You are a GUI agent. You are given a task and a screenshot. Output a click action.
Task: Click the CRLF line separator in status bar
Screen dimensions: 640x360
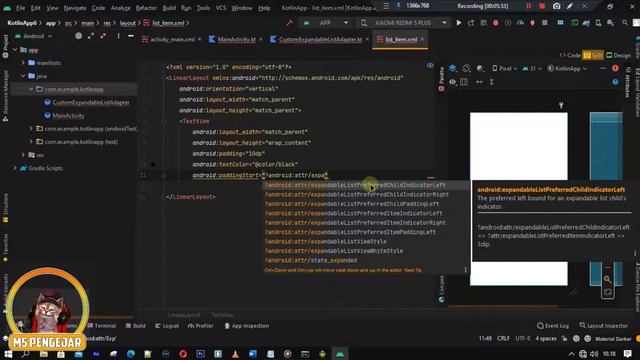[503, 338]
